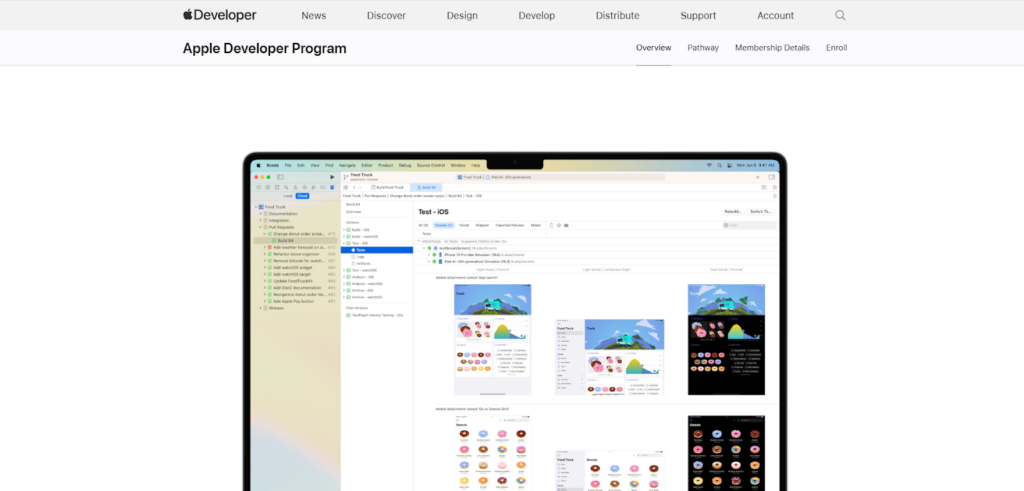The width and height of the screenshot is (1024, 491).
Task: Open the News menu on the Apple Developer site
Action: pos(313,16)
